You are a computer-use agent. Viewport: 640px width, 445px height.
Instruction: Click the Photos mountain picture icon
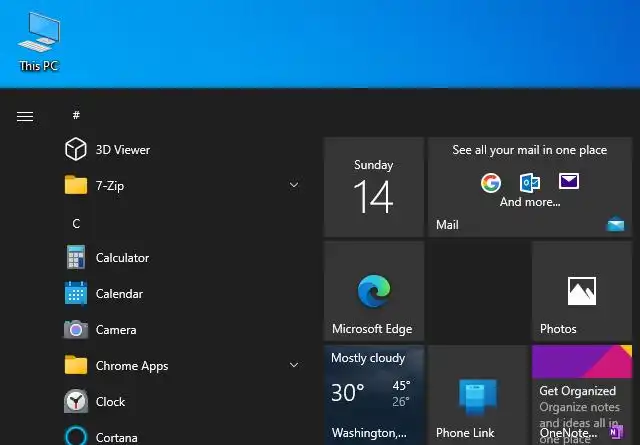(x=582, y=291)
